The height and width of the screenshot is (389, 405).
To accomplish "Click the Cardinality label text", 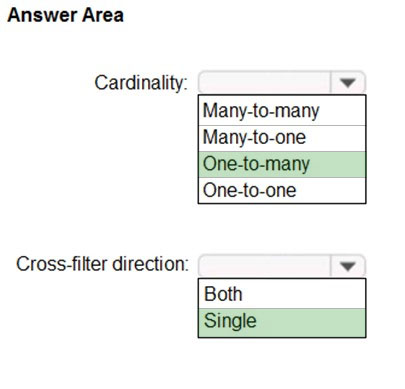I will tap(141, 83).
